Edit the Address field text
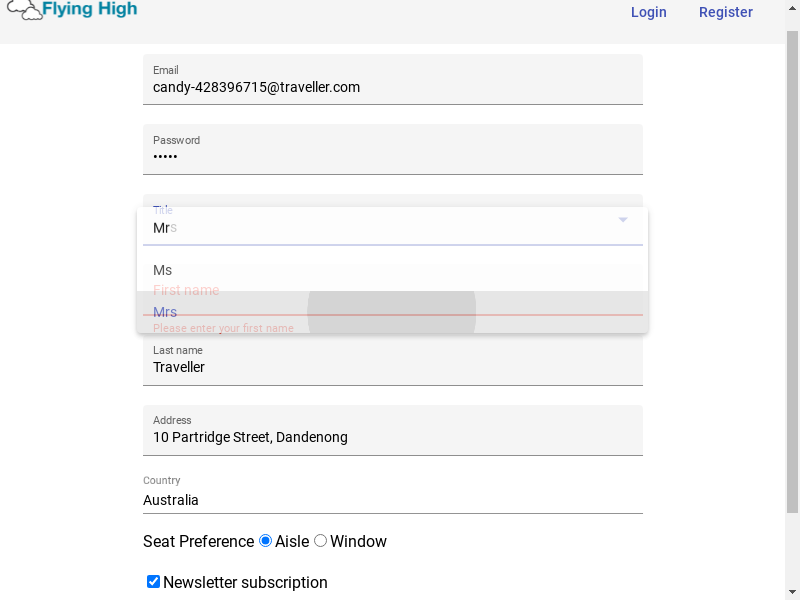Image resolution: width=800 pixels, height=600 pixels. [392, 430]
